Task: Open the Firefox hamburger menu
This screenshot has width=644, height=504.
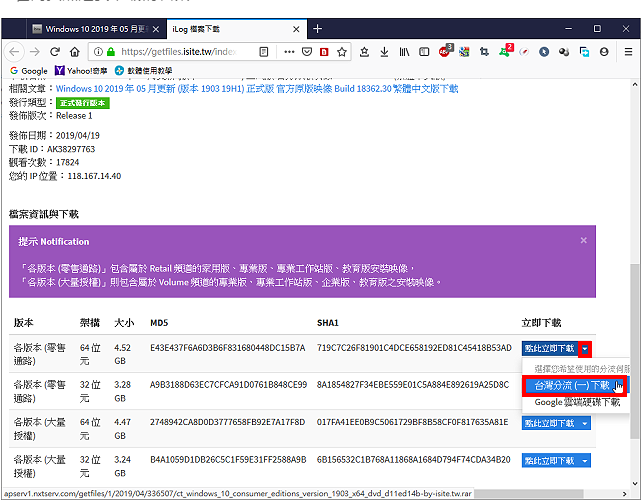Action: pyautogui.click(x=628, y=52)
